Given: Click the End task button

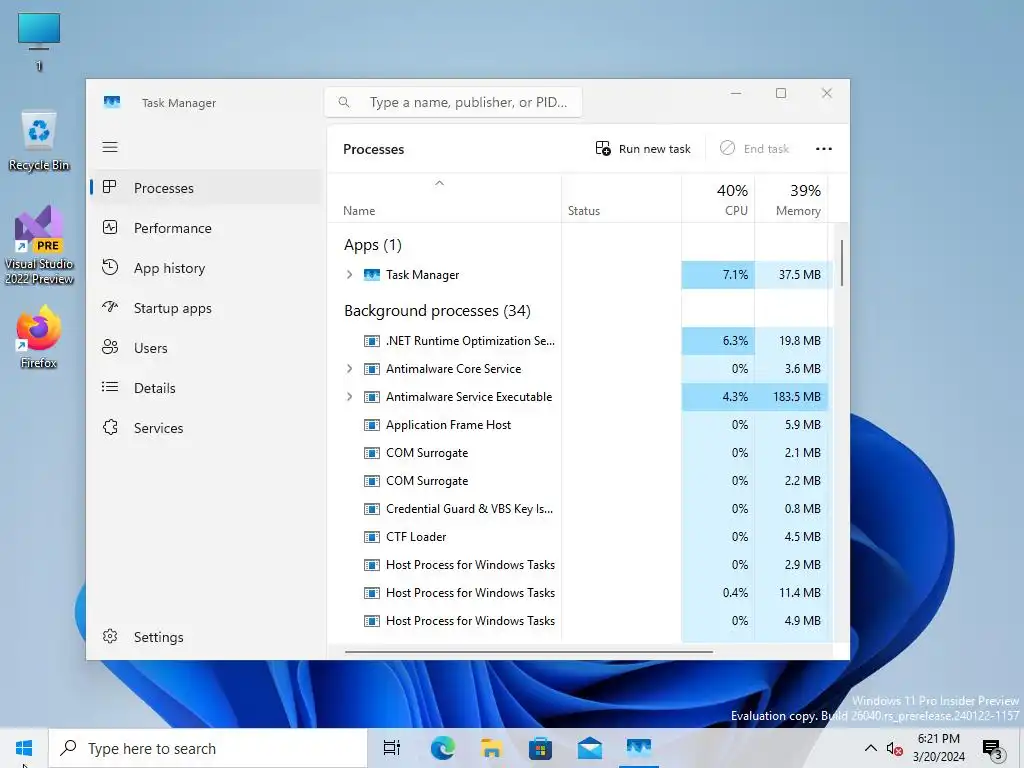Looking at the screenshot, I should point(754,149).
